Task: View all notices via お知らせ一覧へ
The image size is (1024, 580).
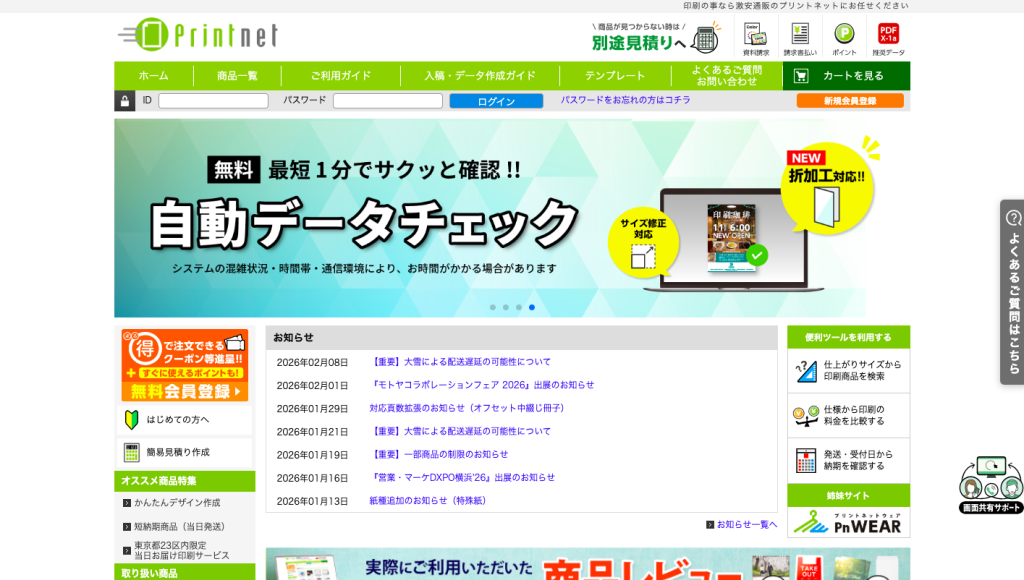Action: pos(746,524)
